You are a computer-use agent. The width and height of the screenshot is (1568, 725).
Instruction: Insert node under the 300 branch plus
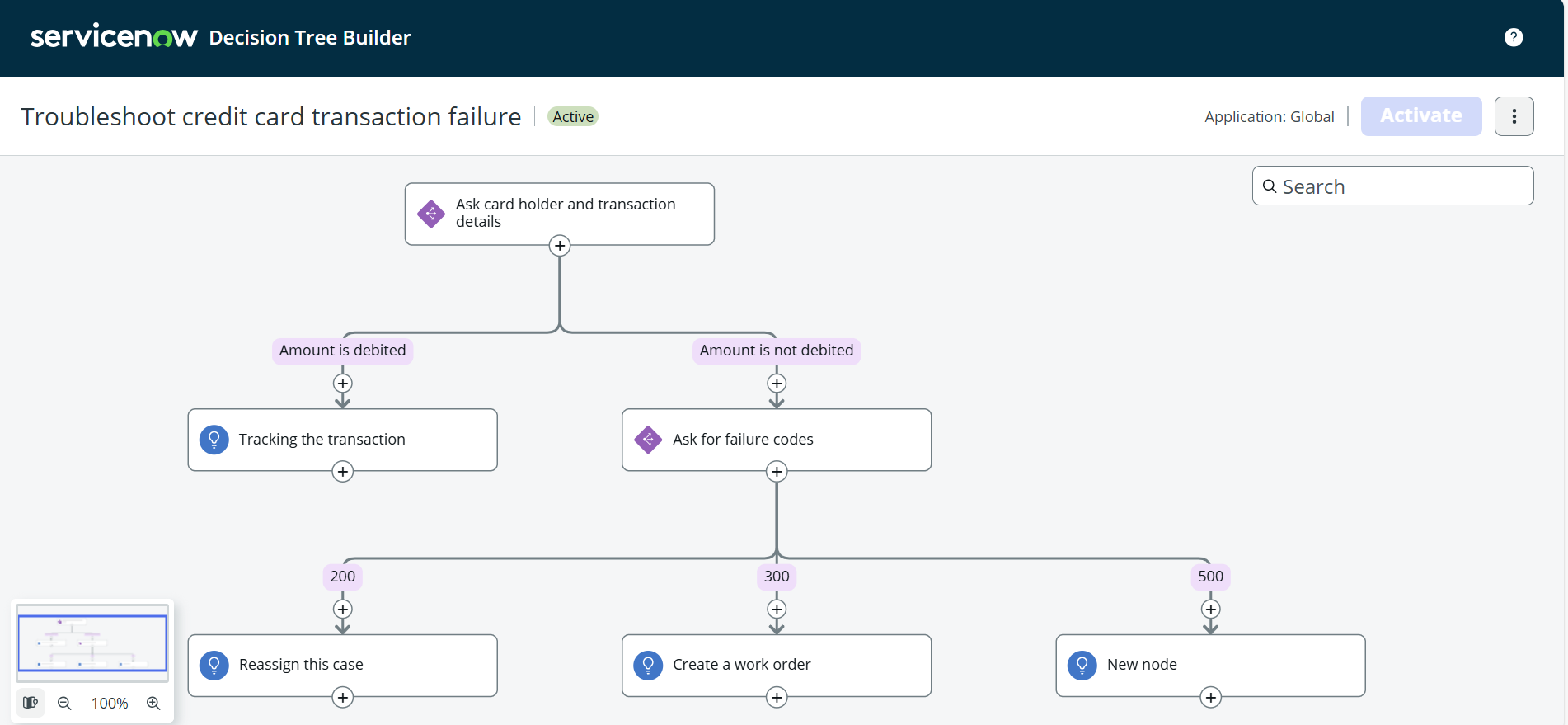pos(777,610)
